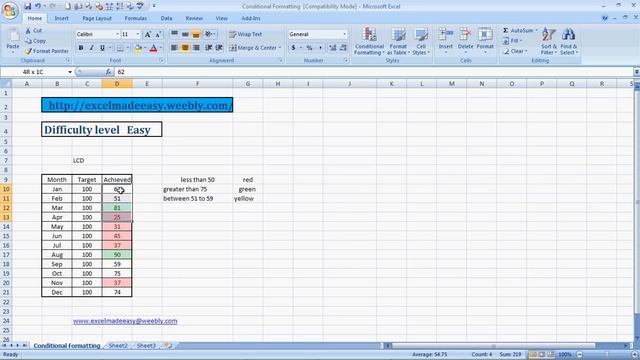The image size is (640, 360).
Task: Click the Insert cells button
Action: 446,40
